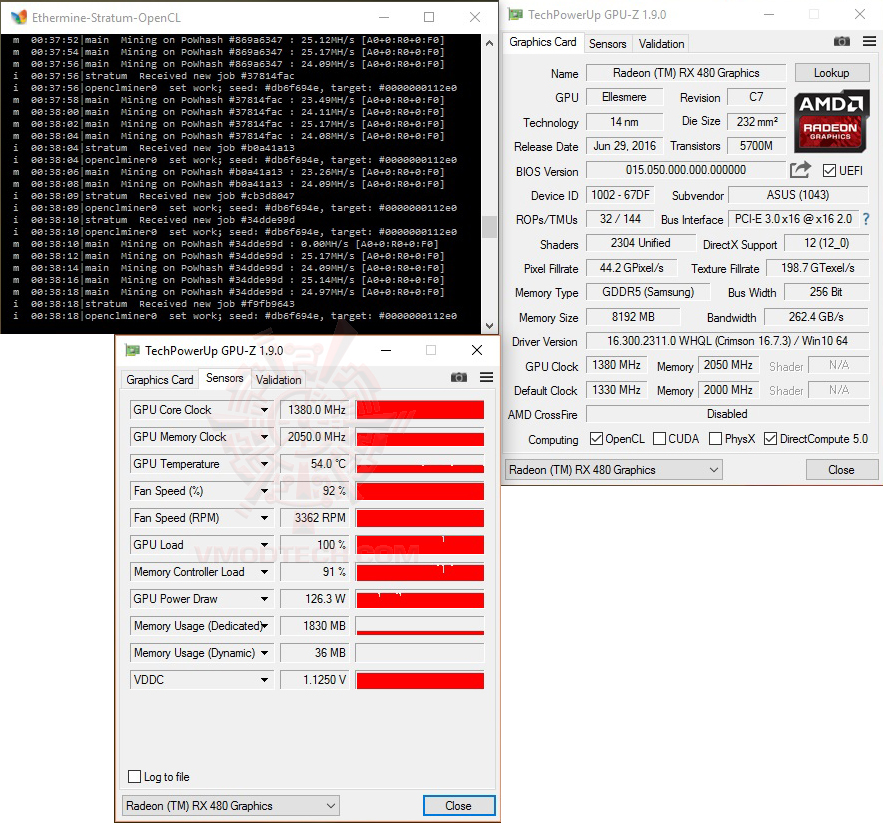Expand the Memory Usage (Dynamic) dropdown
The height and width of the screenshot is (823, 883).
click(264, 653)
